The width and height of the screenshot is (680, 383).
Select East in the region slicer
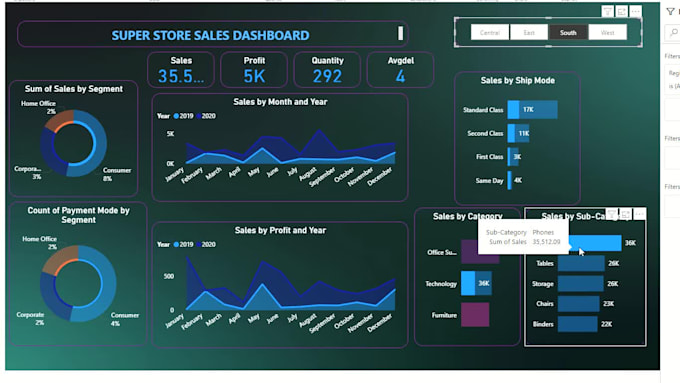tap(529, 33)
